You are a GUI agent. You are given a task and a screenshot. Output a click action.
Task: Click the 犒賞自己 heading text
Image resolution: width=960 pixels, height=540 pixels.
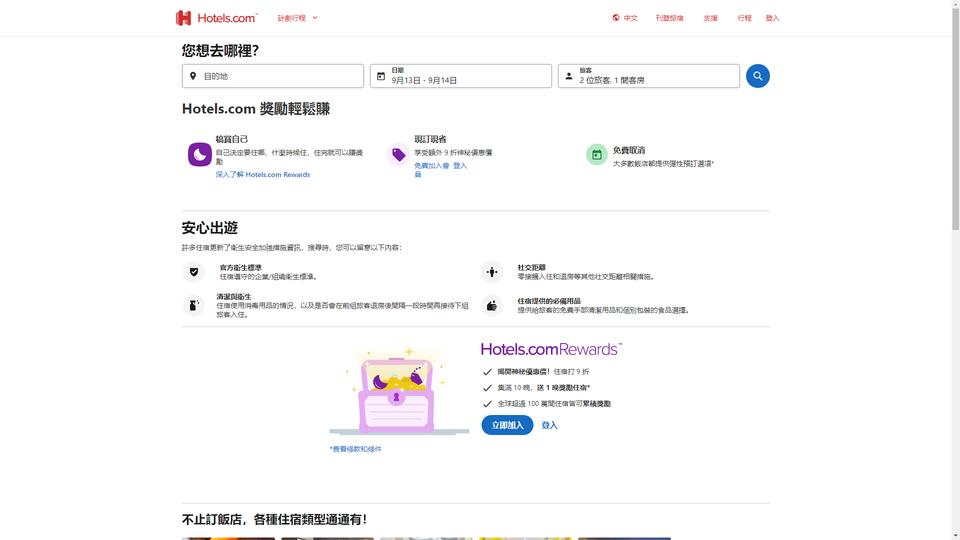coord(232,139)
